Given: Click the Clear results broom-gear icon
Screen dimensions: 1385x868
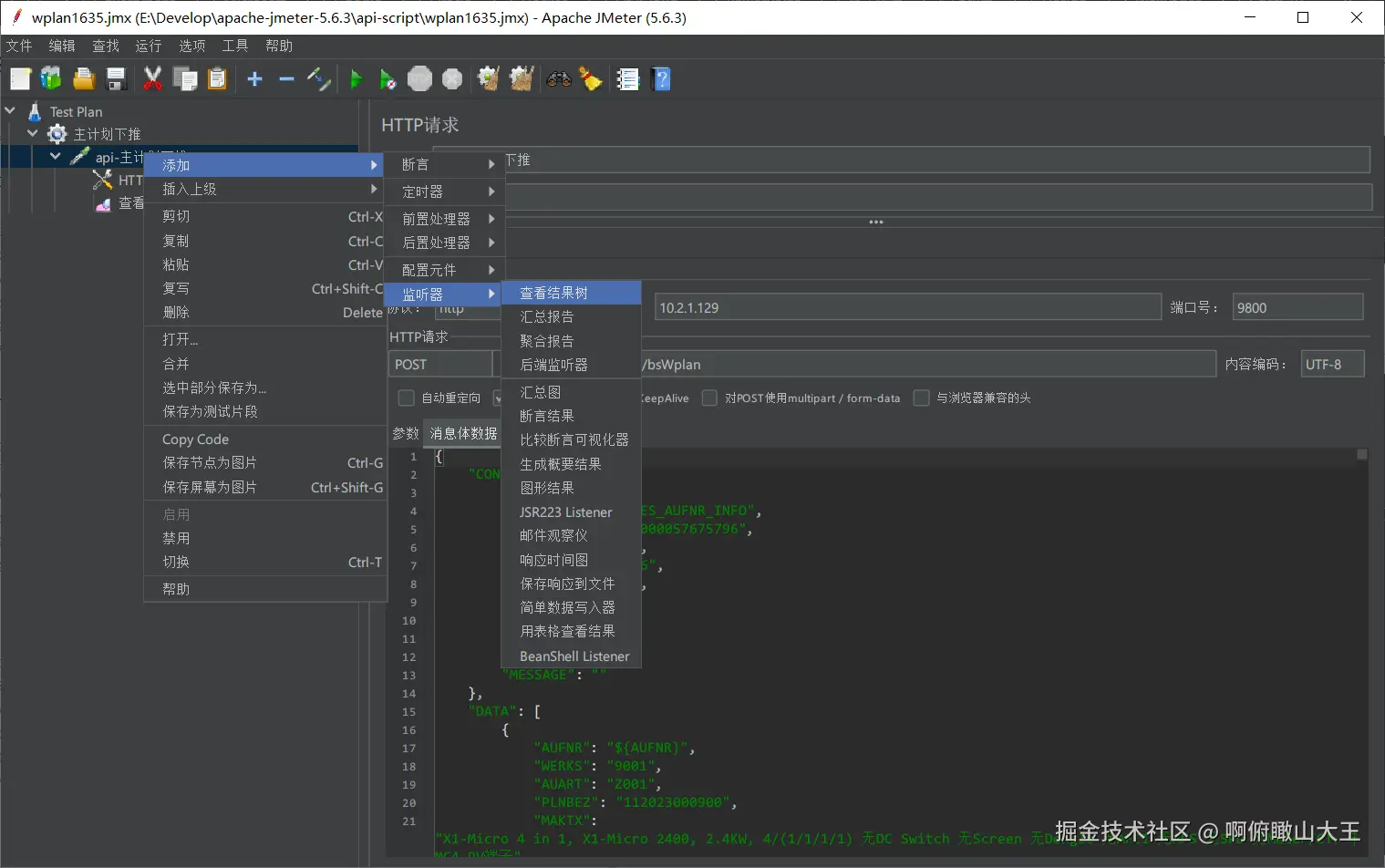Looking at the screenshot, I should coord(489,79).
